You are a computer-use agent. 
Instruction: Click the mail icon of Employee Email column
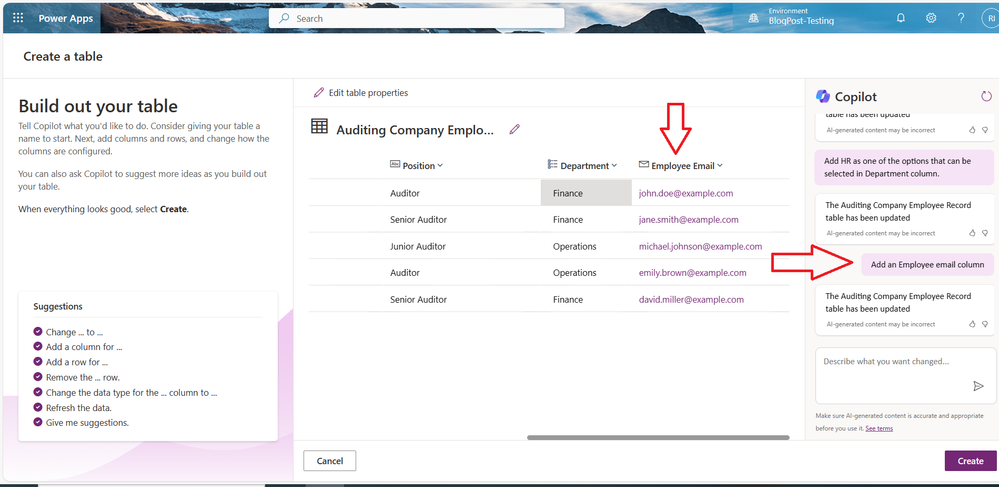[643, 164]
